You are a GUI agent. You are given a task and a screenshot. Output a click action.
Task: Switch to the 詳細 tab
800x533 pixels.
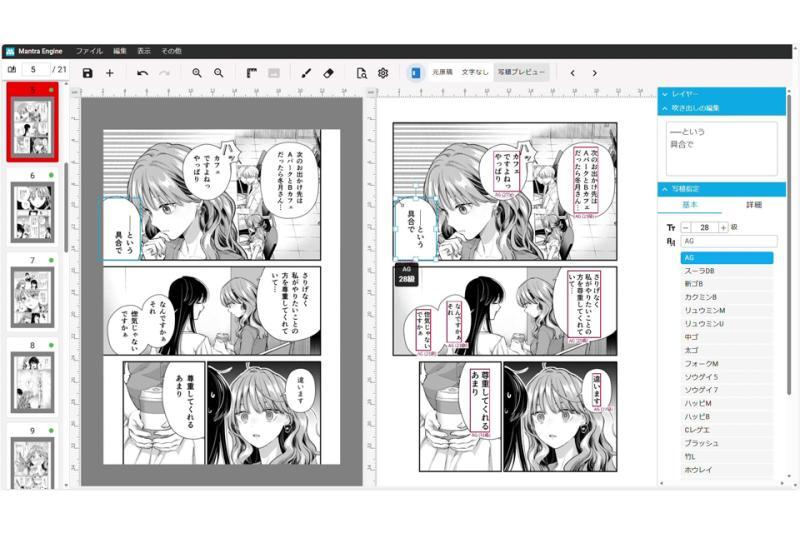[x=754, y=205]
